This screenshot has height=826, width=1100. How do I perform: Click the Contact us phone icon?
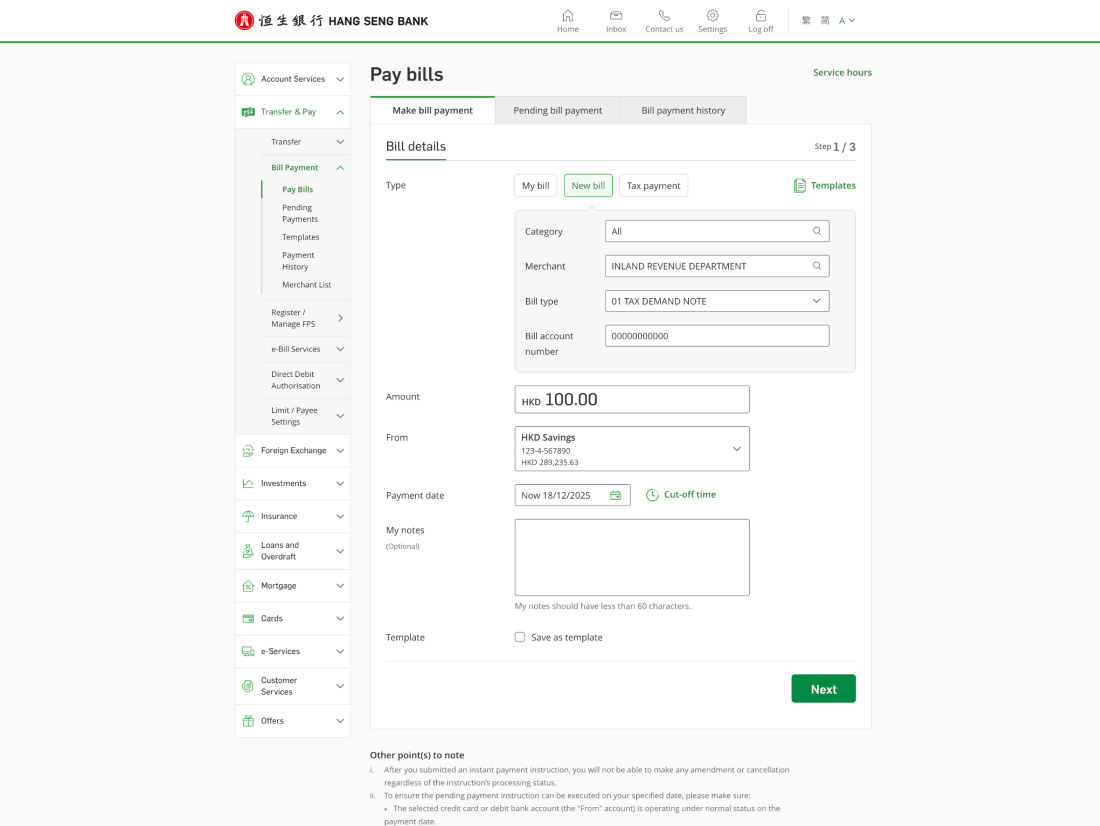click(664, 16)
